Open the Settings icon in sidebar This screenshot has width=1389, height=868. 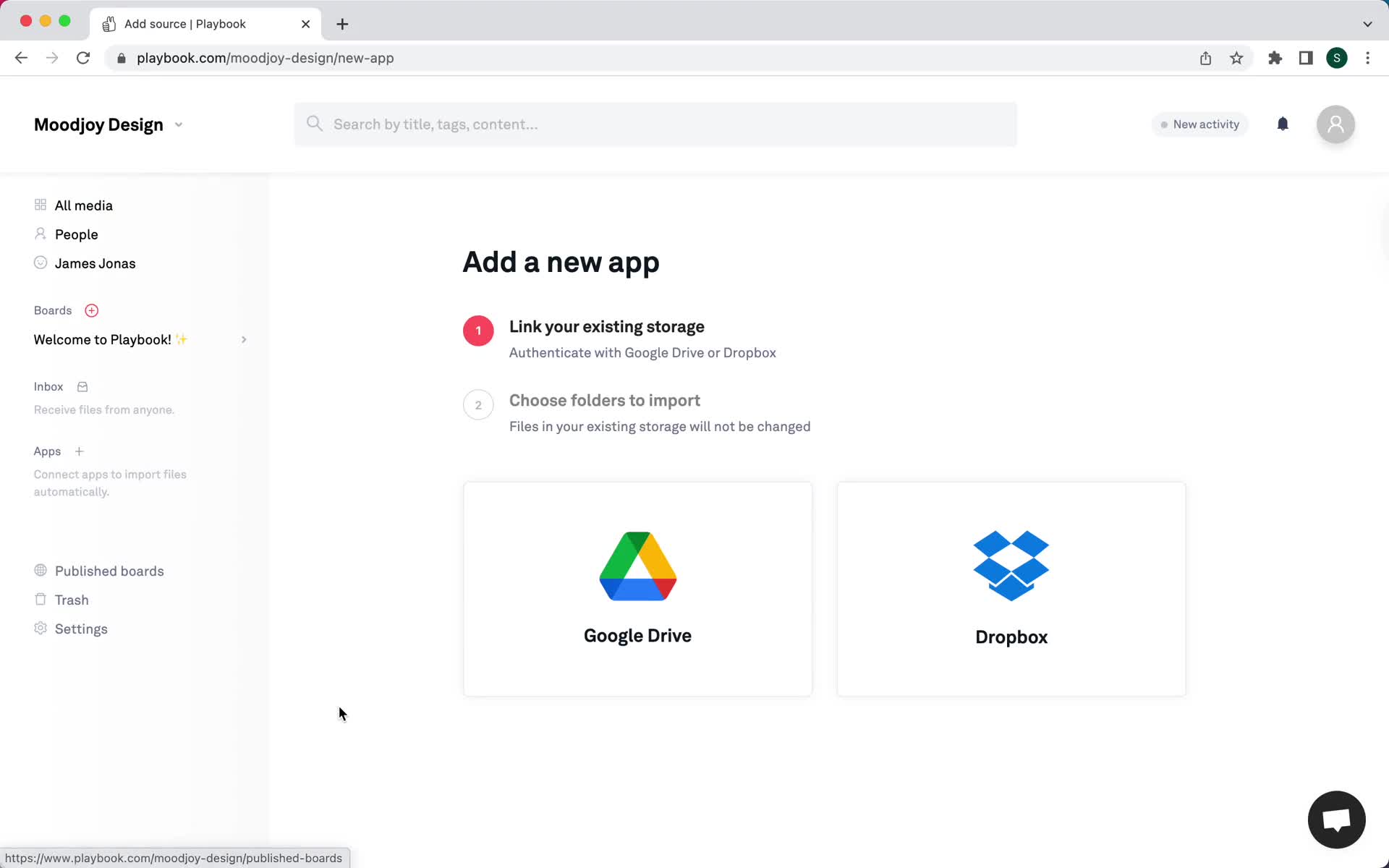40,628
